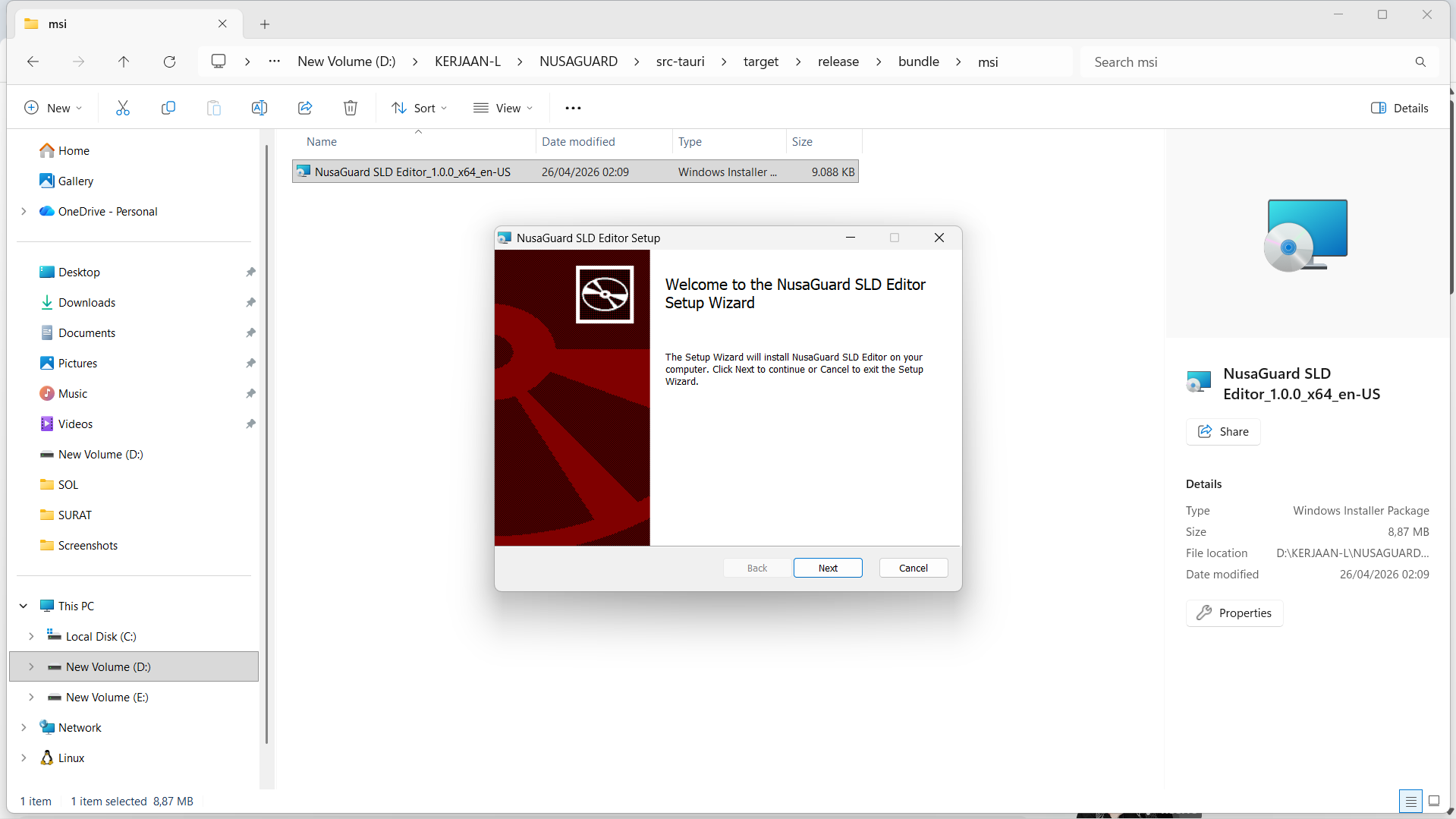Navigate up one folder level

124,61
